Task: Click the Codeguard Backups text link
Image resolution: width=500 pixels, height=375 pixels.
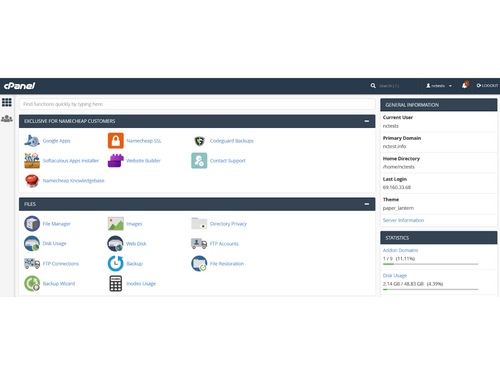Action: (x=232, y=141)
